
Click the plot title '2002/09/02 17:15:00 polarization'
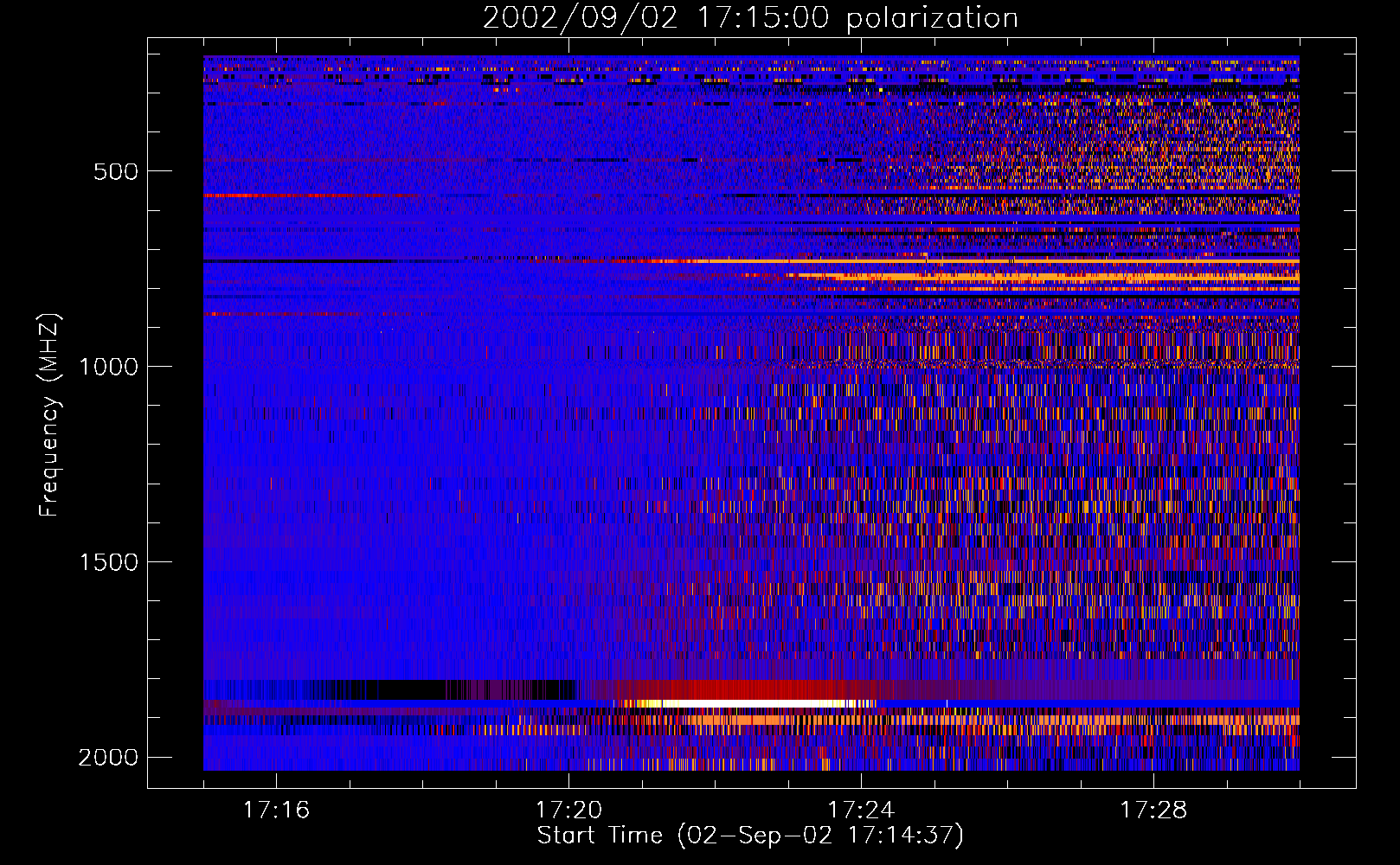point(750,18)
